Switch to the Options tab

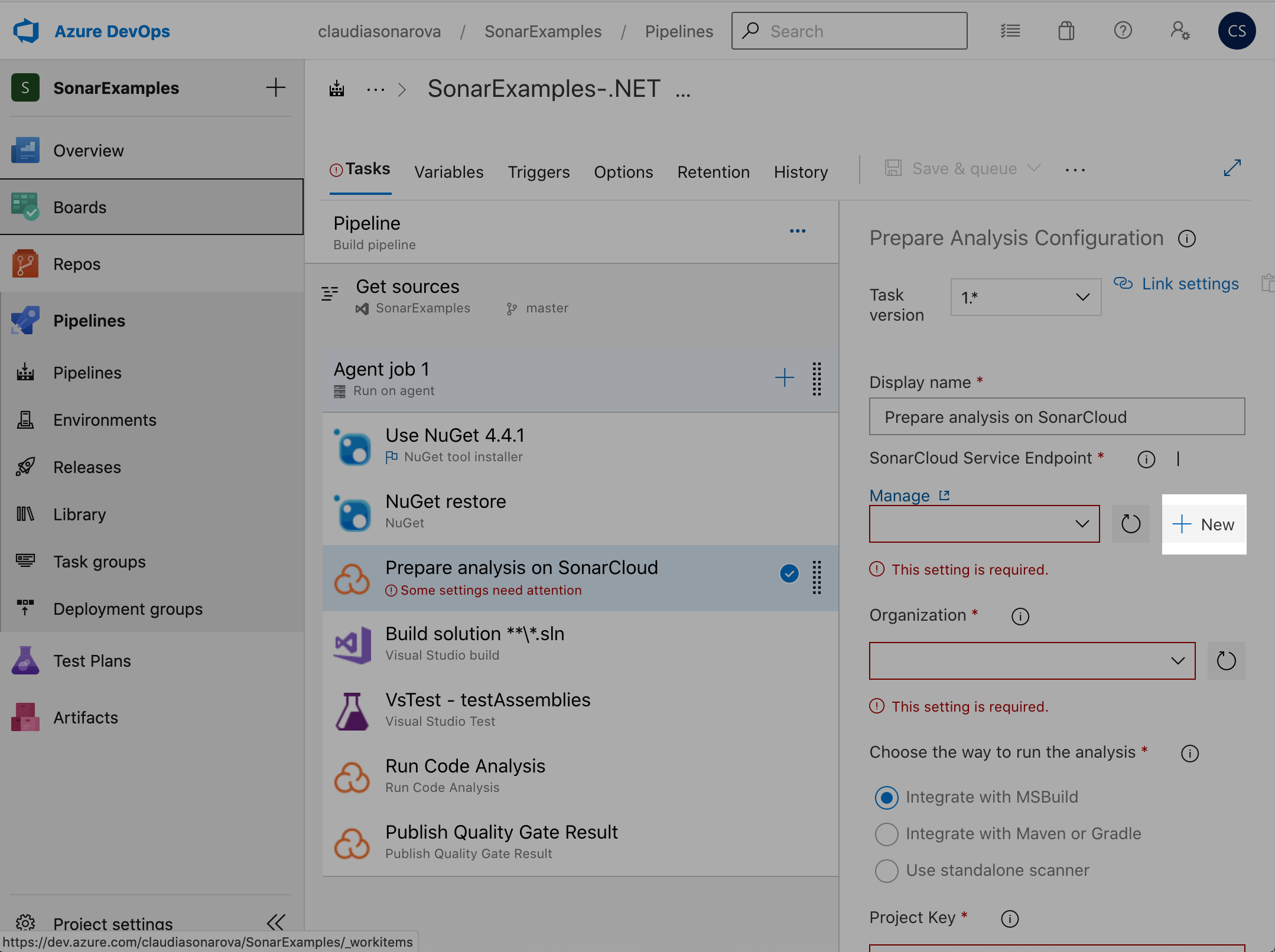623,172
